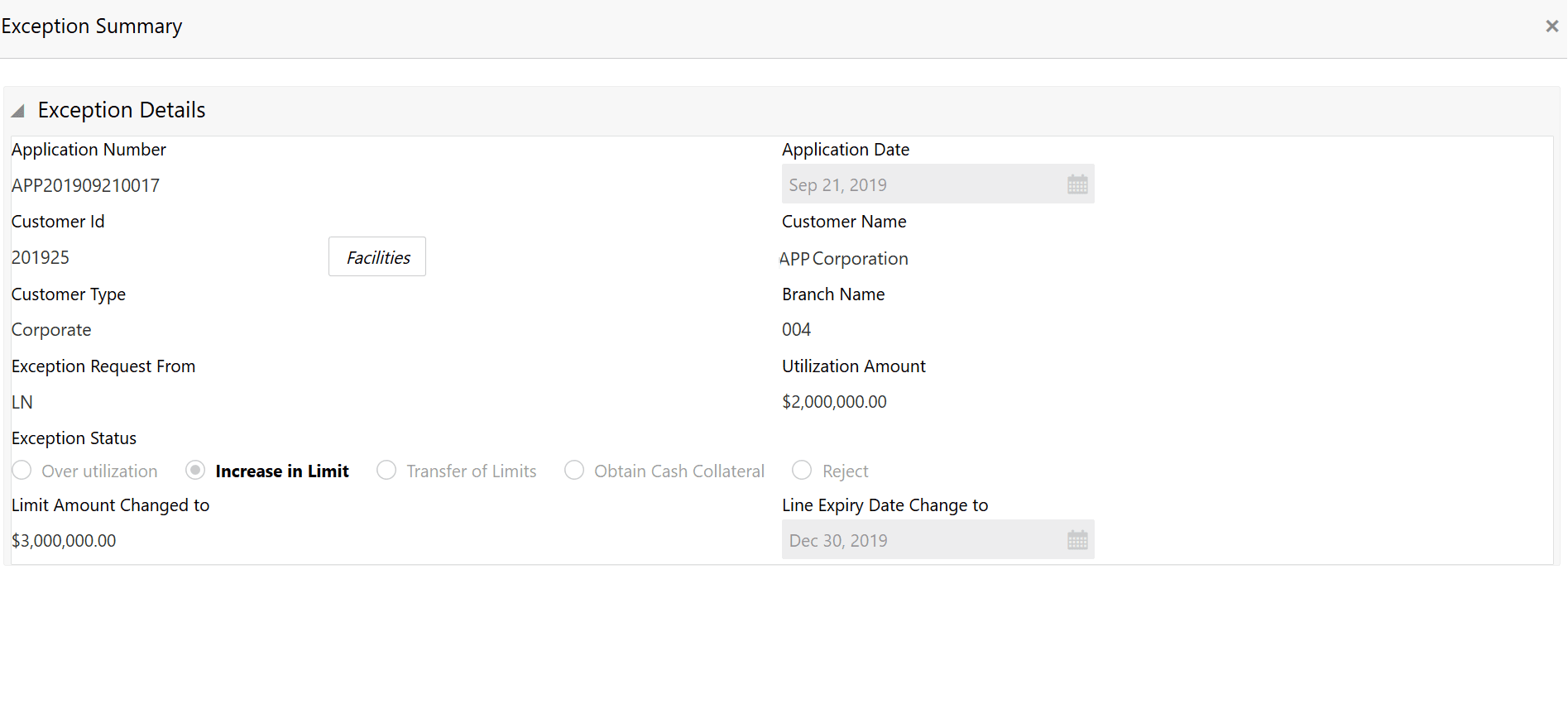Collapse the Exception Details section
The width and height of the screenshot is (1568, 727).
[18, 111]
